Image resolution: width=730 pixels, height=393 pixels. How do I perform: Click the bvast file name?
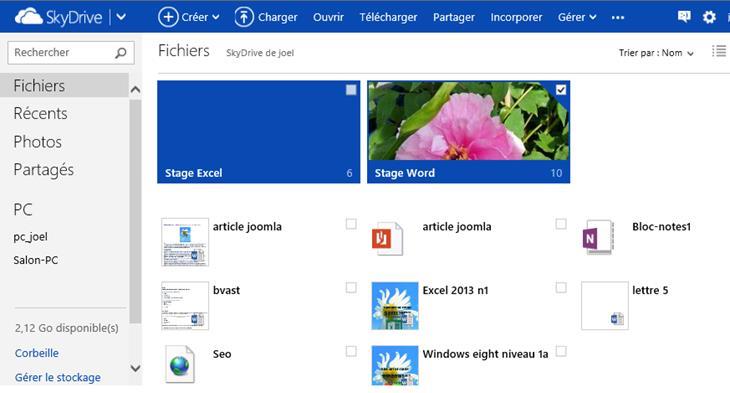click(x=226, y=290)
